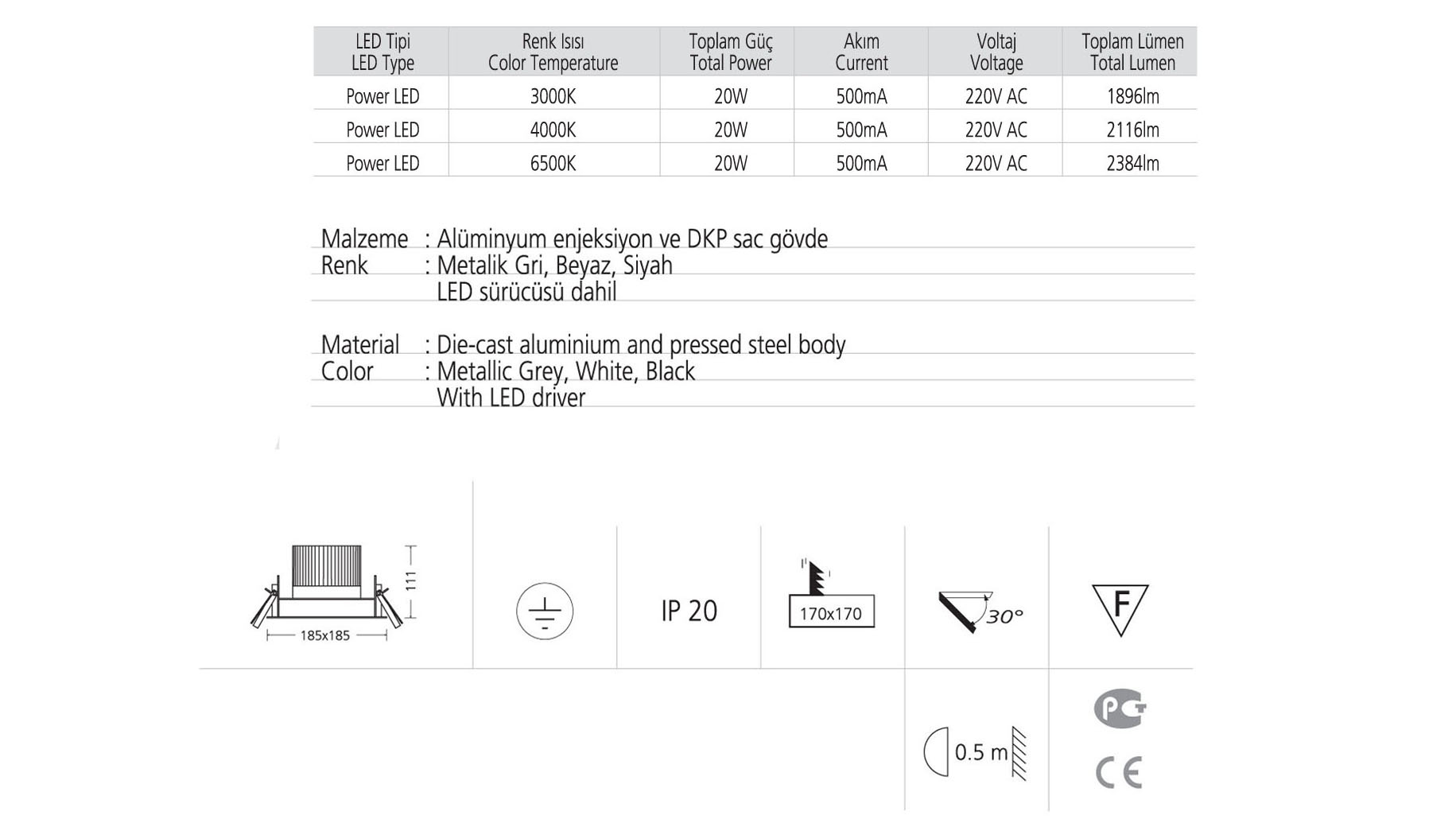This screenshot has width=1456, height=819.
Task: Click the Color Temperature column header
Action: [553, 52]
